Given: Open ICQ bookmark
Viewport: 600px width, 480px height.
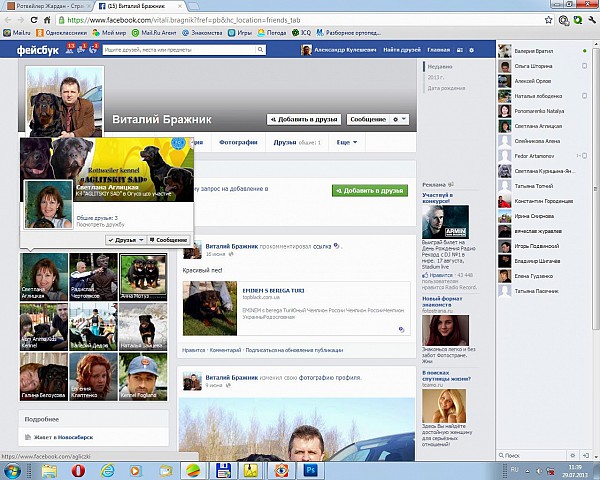Looking at the screenshot, I should click(x=302, y=33).
